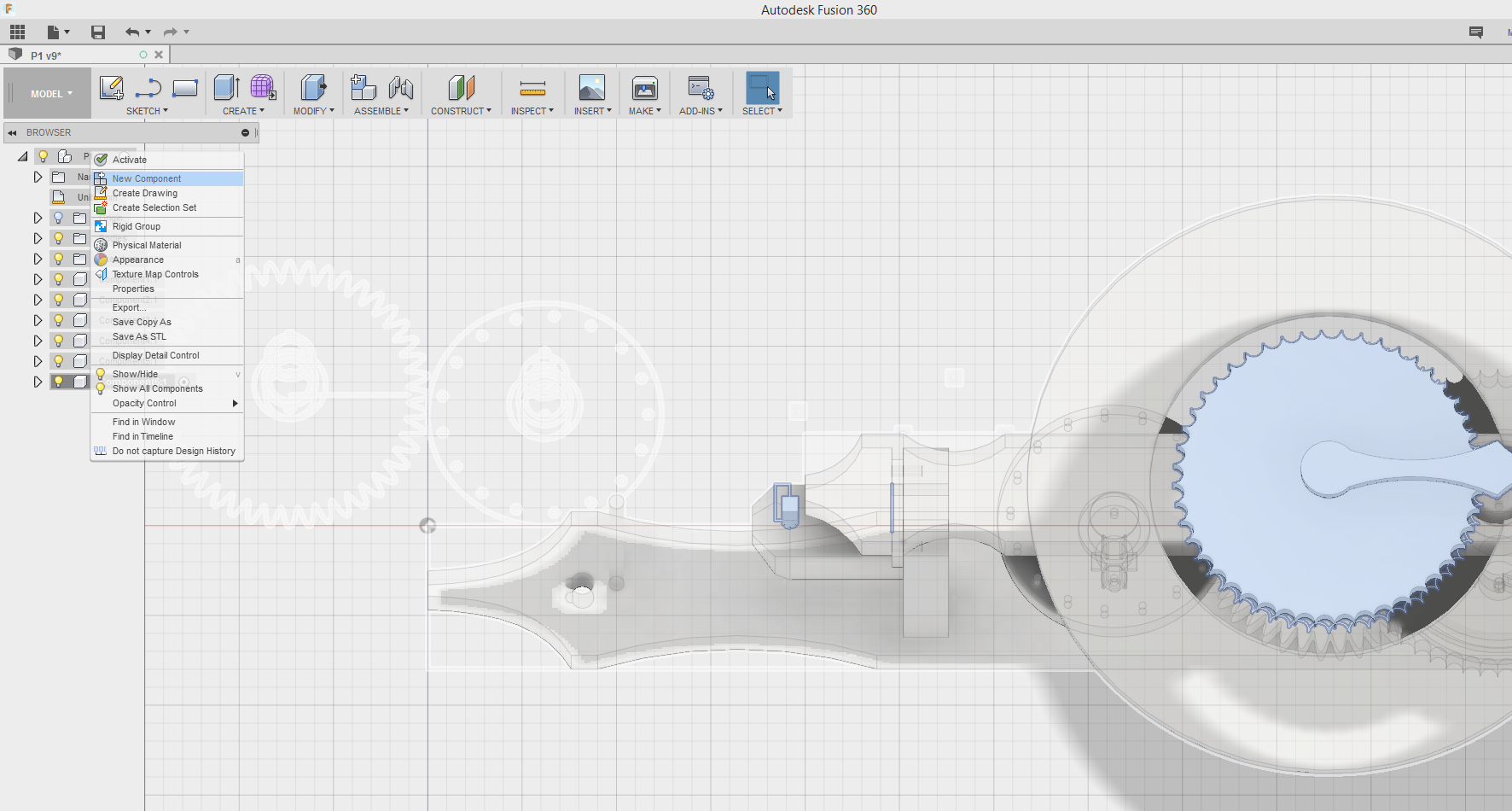
Task: Click the Measure inspect icon
Action: 532,88
